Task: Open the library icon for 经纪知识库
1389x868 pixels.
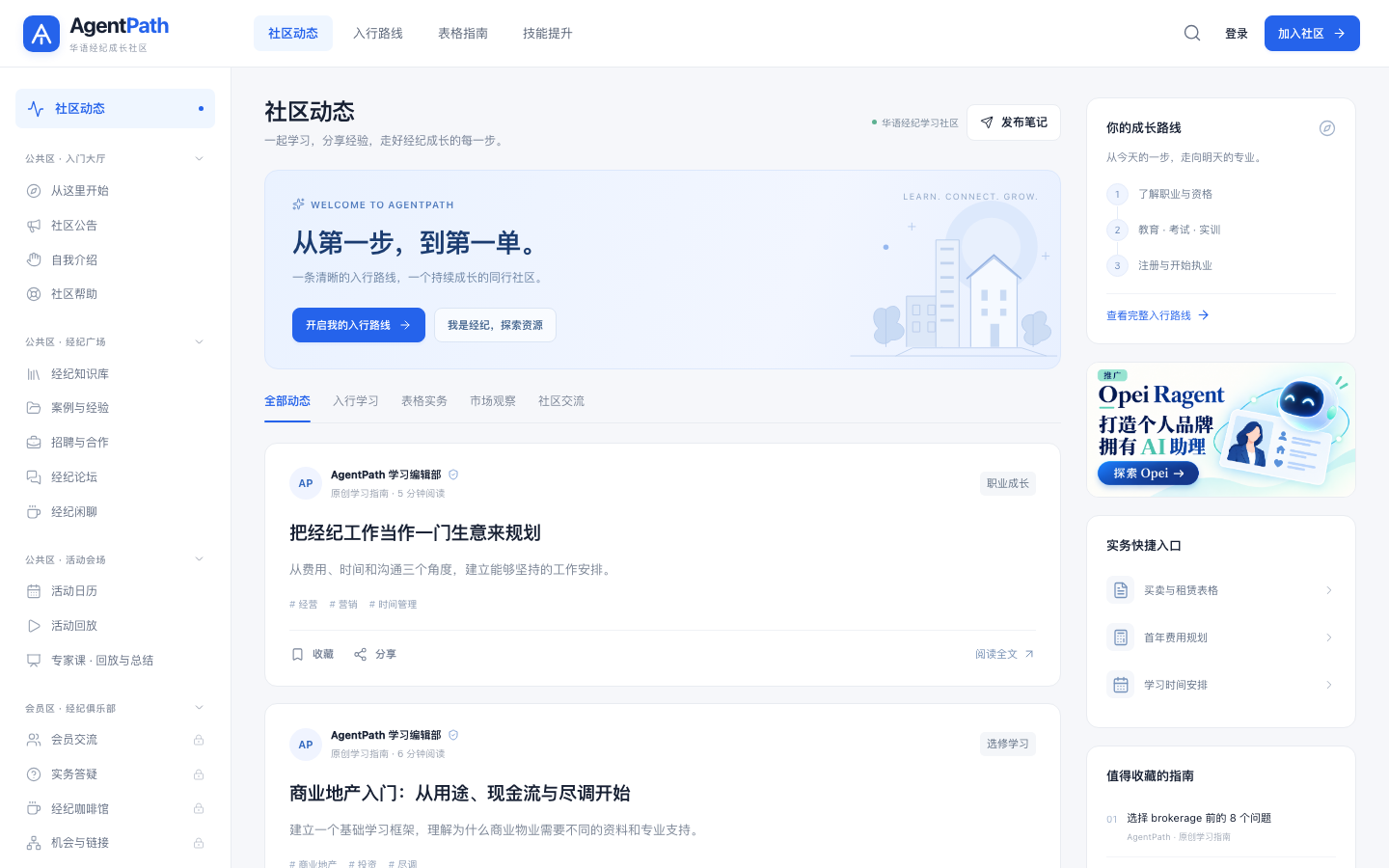Action: (x=34, y=374)
